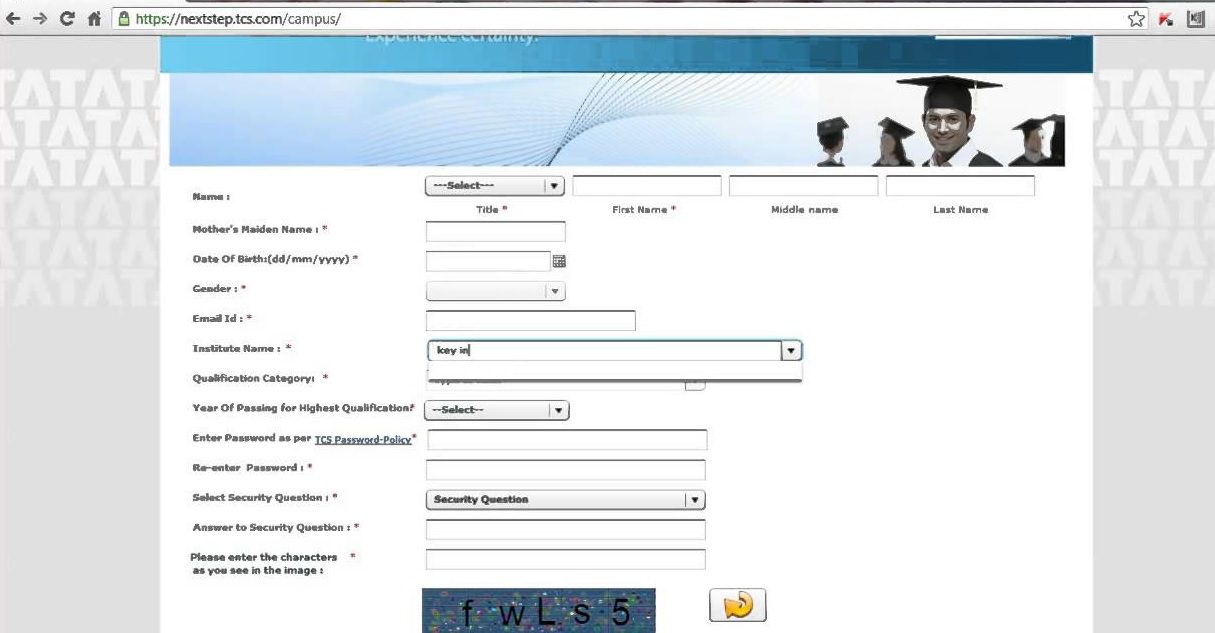
Task: Click Mother's Maiden Name field
Action: coord(495,232)
